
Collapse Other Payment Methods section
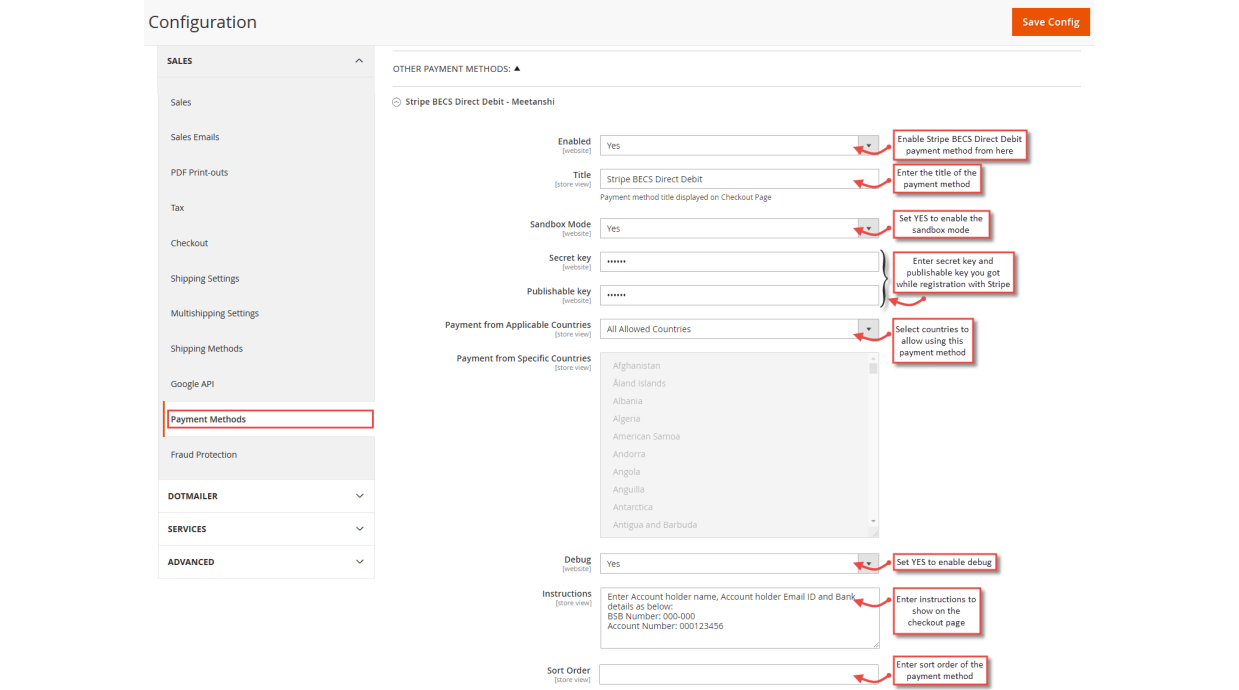click(x=456, y=69)
